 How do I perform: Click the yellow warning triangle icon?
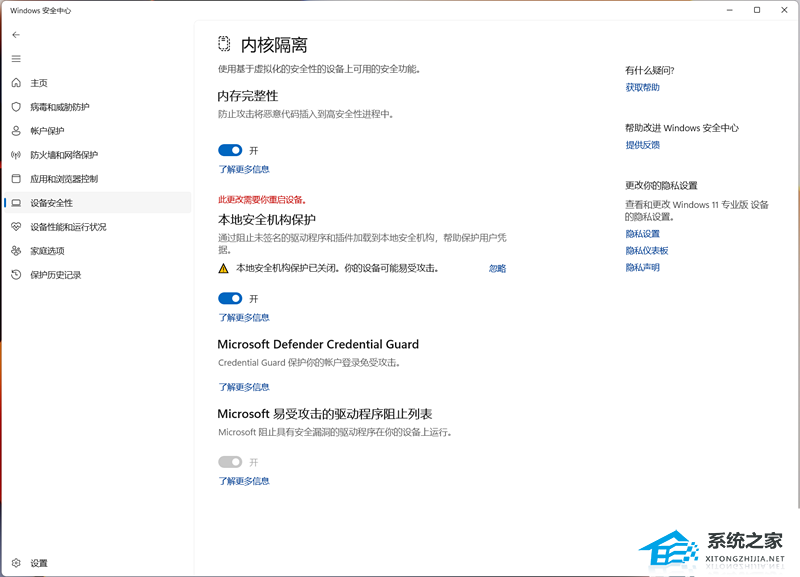[223, 268]
